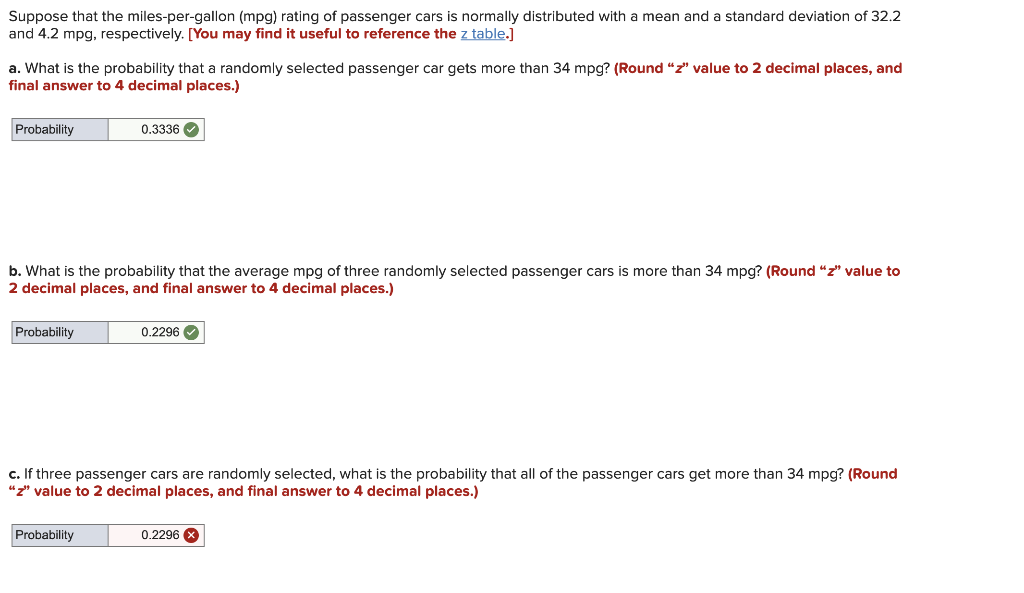Open the z table link
1024x593 pixels.
click(x=483, y=34)
